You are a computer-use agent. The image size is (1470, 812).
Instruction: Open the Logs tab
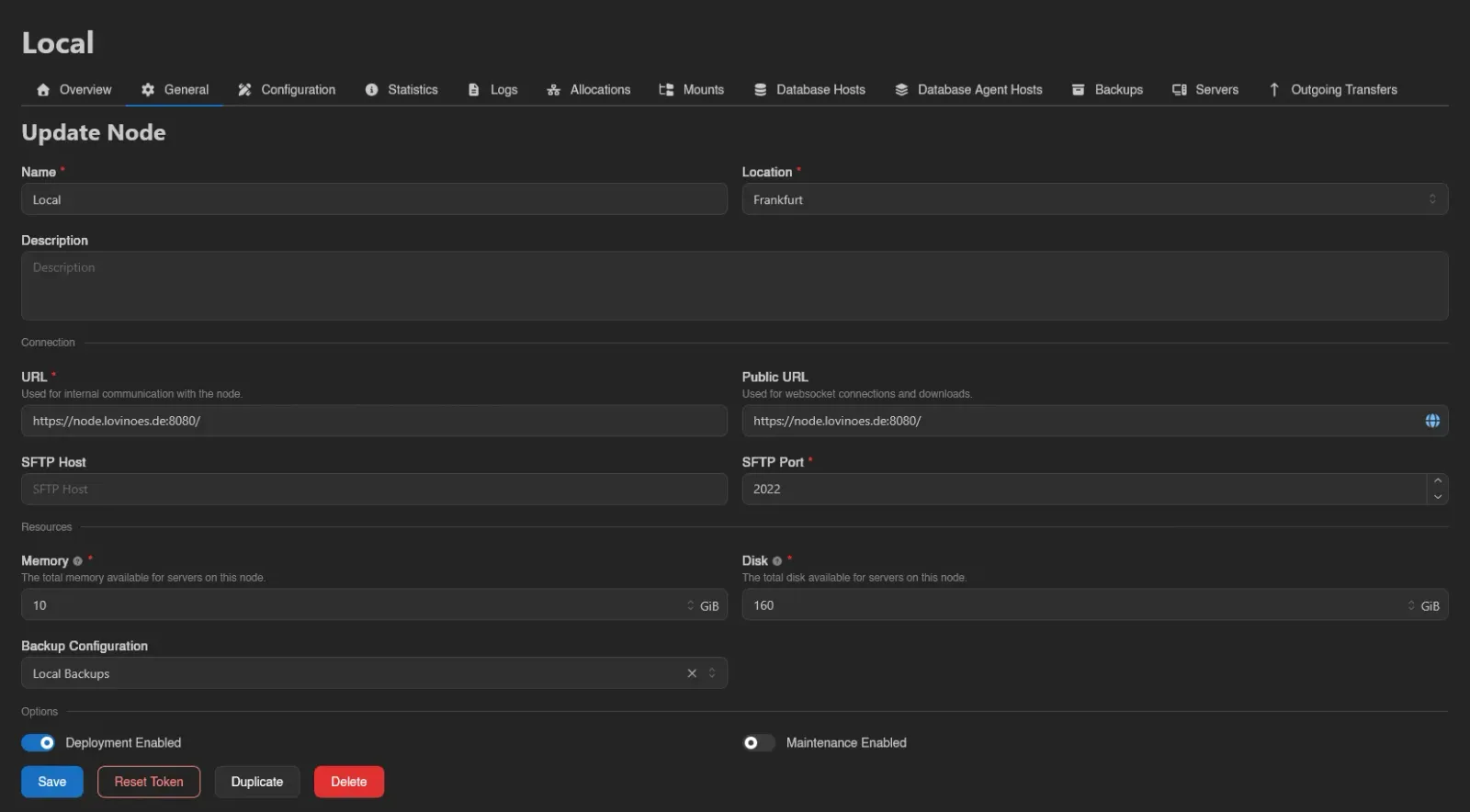pos(493,90)
